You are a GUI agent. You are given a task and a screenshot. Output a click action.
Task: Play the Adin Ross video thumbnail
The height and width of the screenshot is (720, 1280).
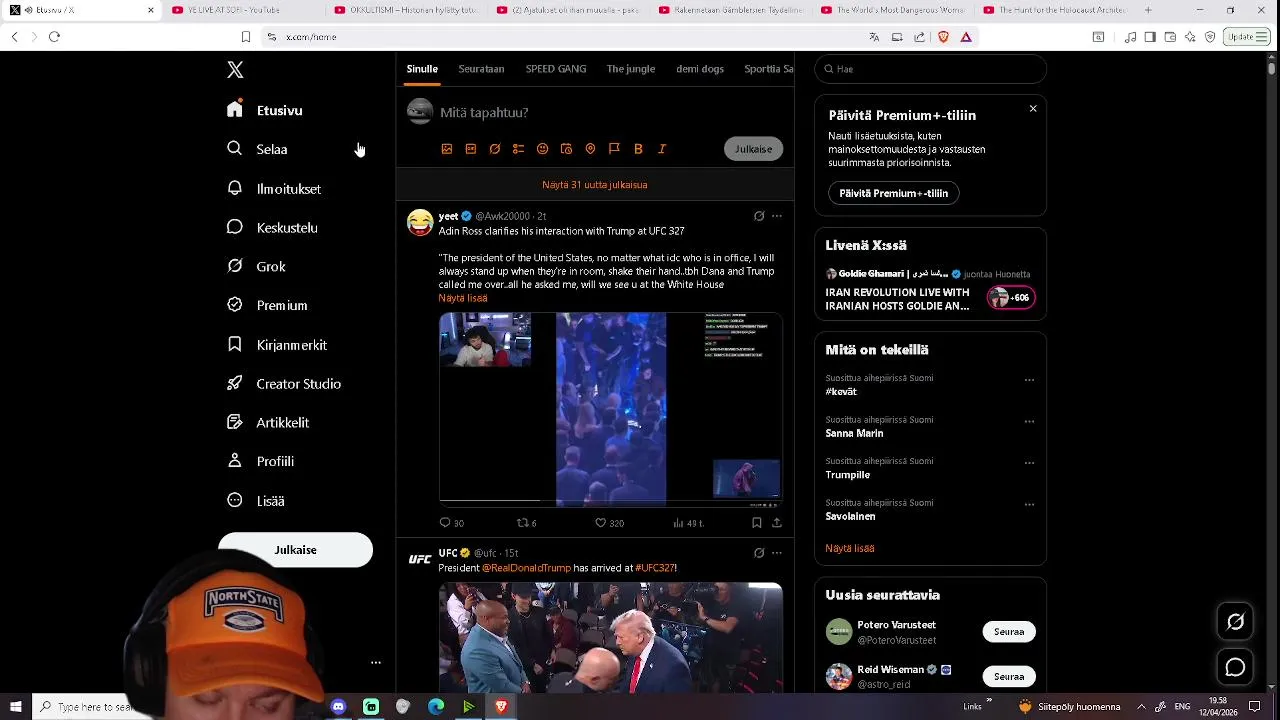pos(611,408)
